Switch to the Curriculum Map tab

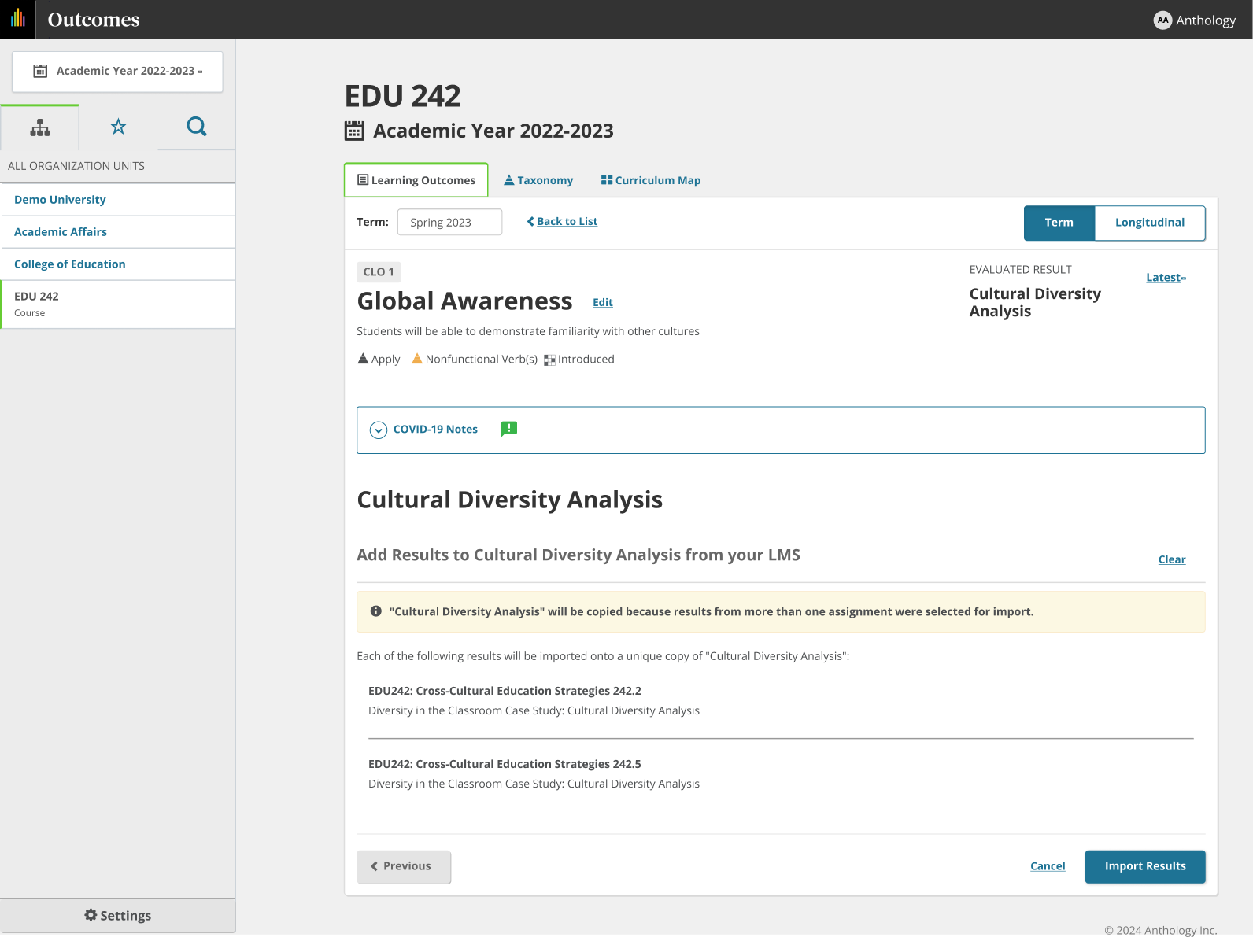click(651, 180)
